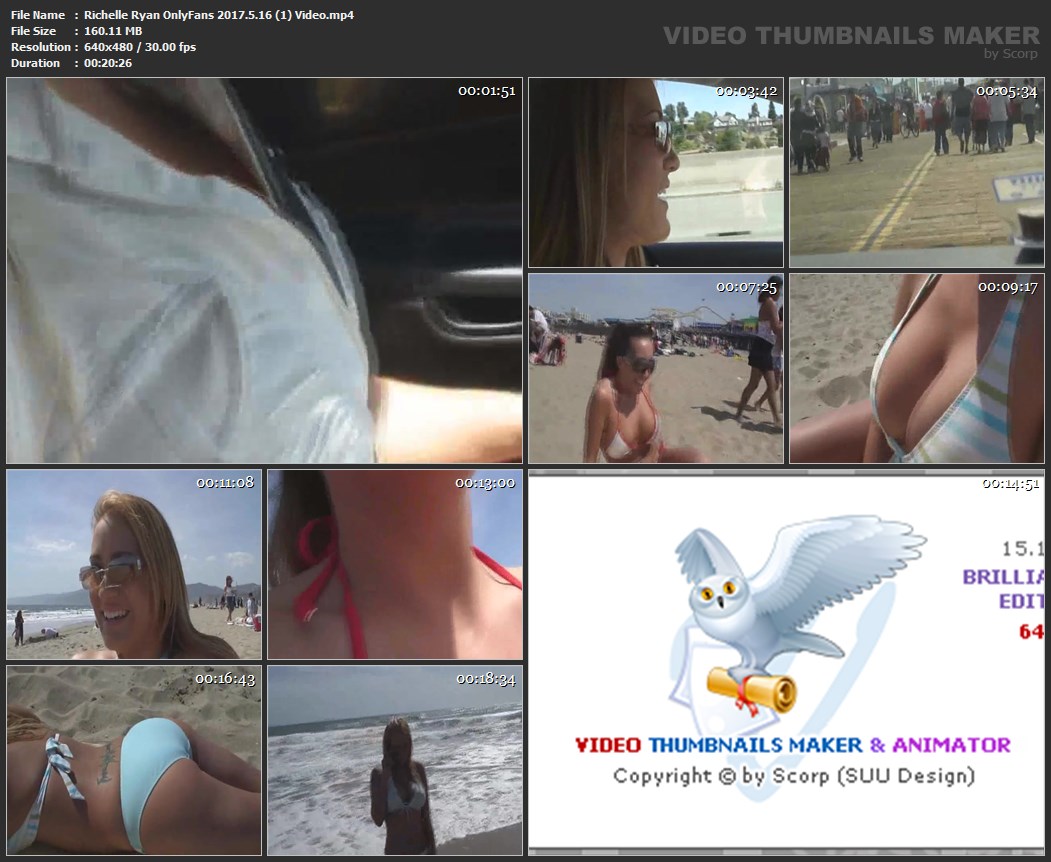This screenshot has width=1051, height=862.
Task: Click the thumbnail at 00:11:08
Action: tap(134, 564)
